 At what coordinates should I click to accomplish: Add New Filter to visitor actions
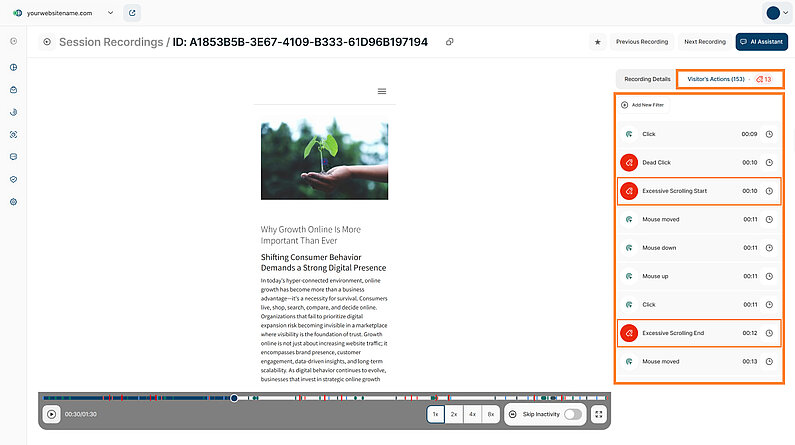coord(642,104)
